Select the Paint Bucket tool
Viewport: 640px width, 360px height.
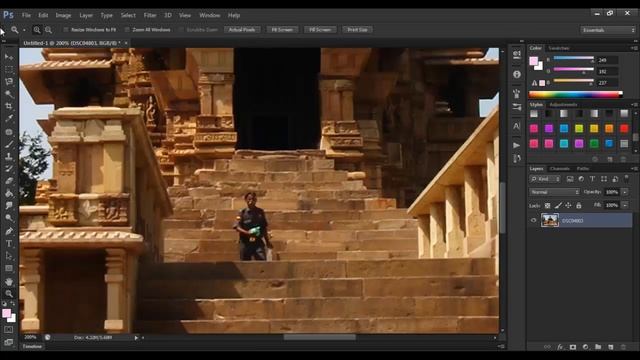point(9,193)
